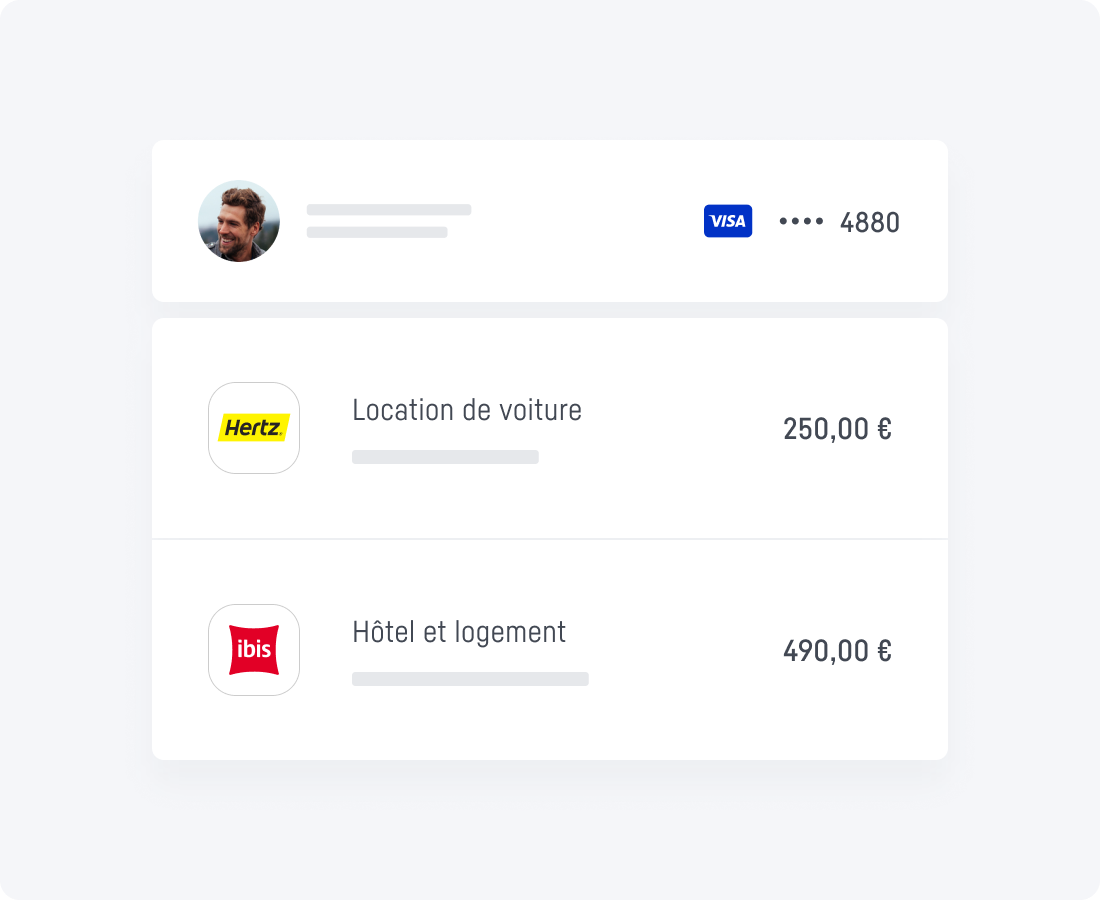The width and height of the screenshot is (1100, 900).
Task: Select the card number ending 4880
Action: point(870,222)
